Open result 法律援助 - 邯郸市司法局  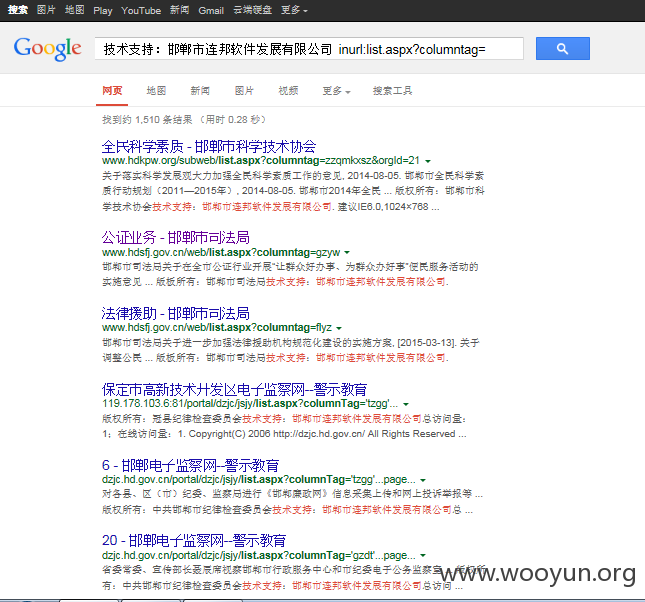tap(176, 314)
